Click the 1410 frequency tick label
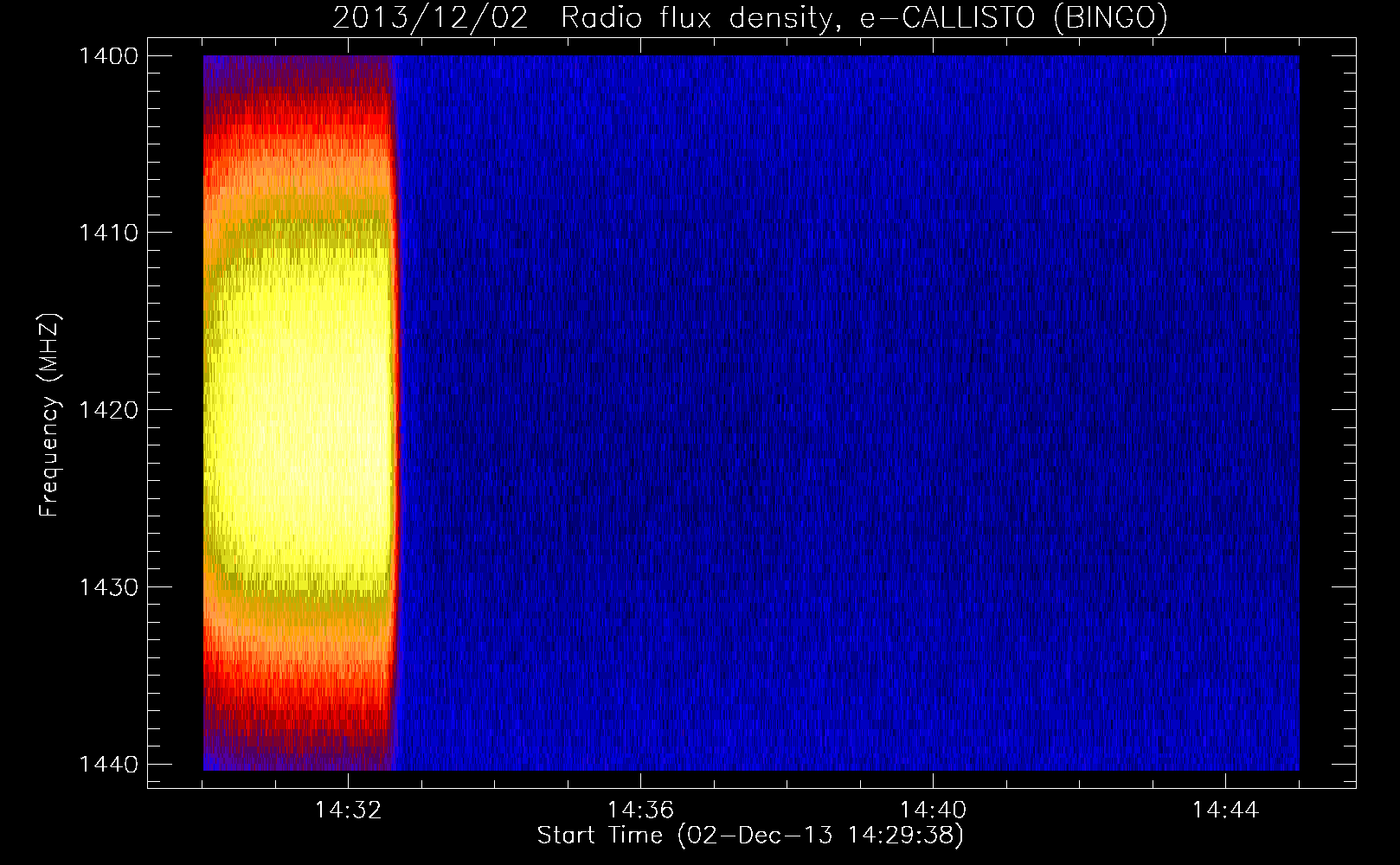Viewport: 1400px width, 865px height. click(x=108, y=233)
